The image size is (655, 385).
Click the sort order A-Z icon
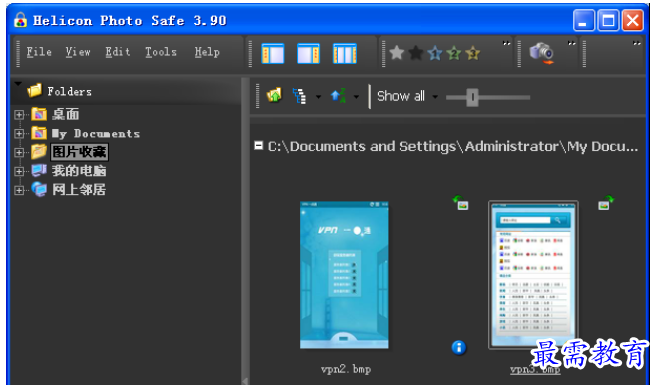tap(338, 96)
